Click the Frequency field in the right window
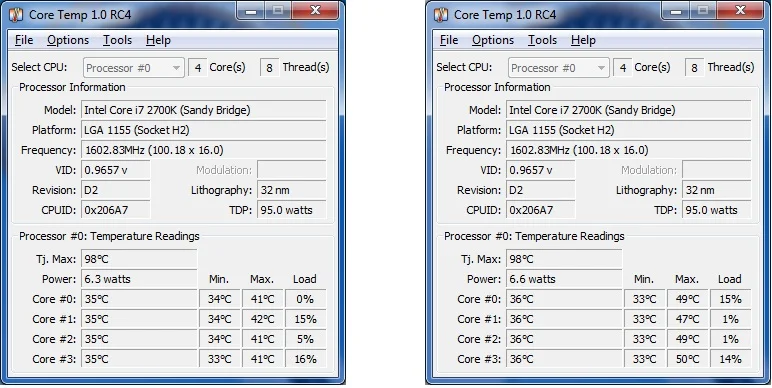This screenshot has width=772, height=388. pos(628,150)
